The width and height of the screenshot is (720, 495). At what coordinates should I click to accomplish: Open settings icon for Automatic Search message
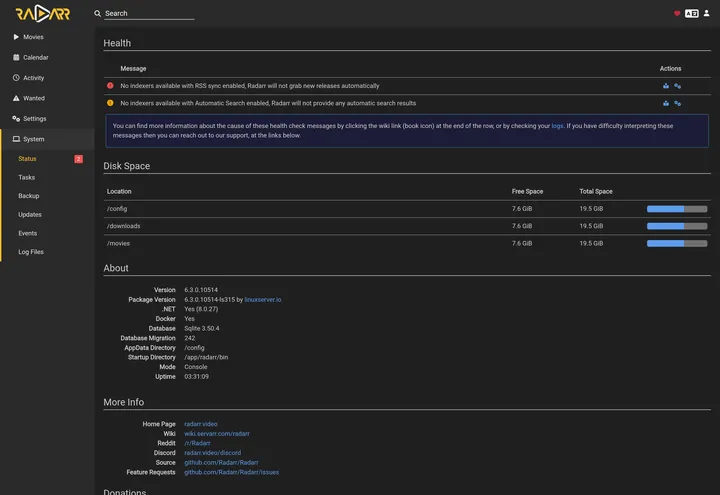tap(677, 103)
